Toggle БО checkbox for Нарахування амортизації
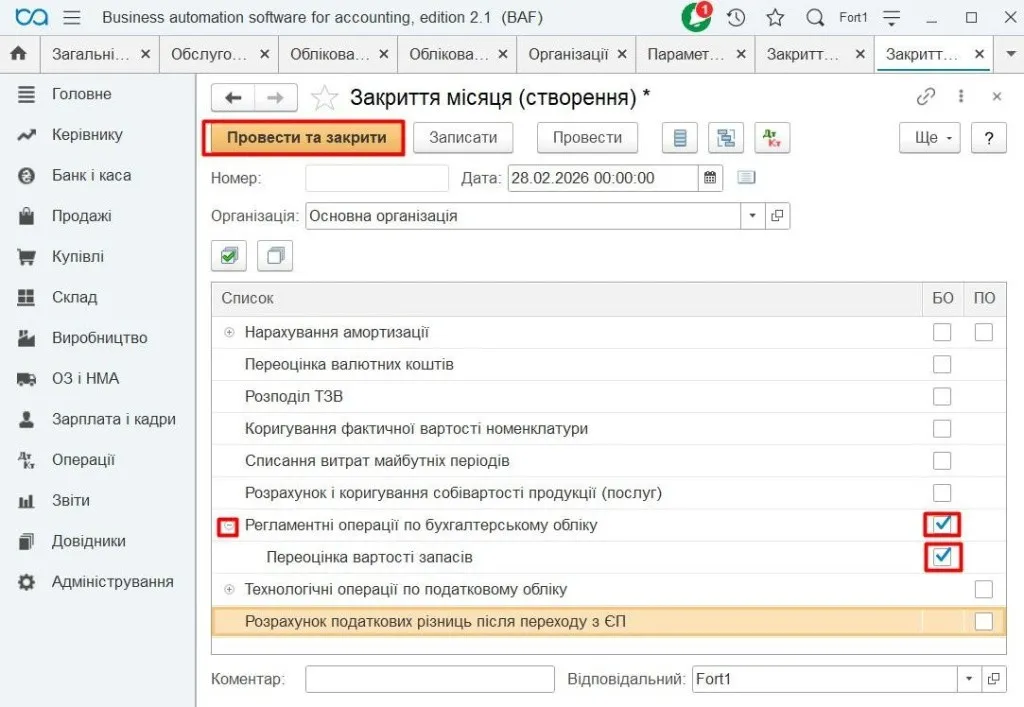 942,332
